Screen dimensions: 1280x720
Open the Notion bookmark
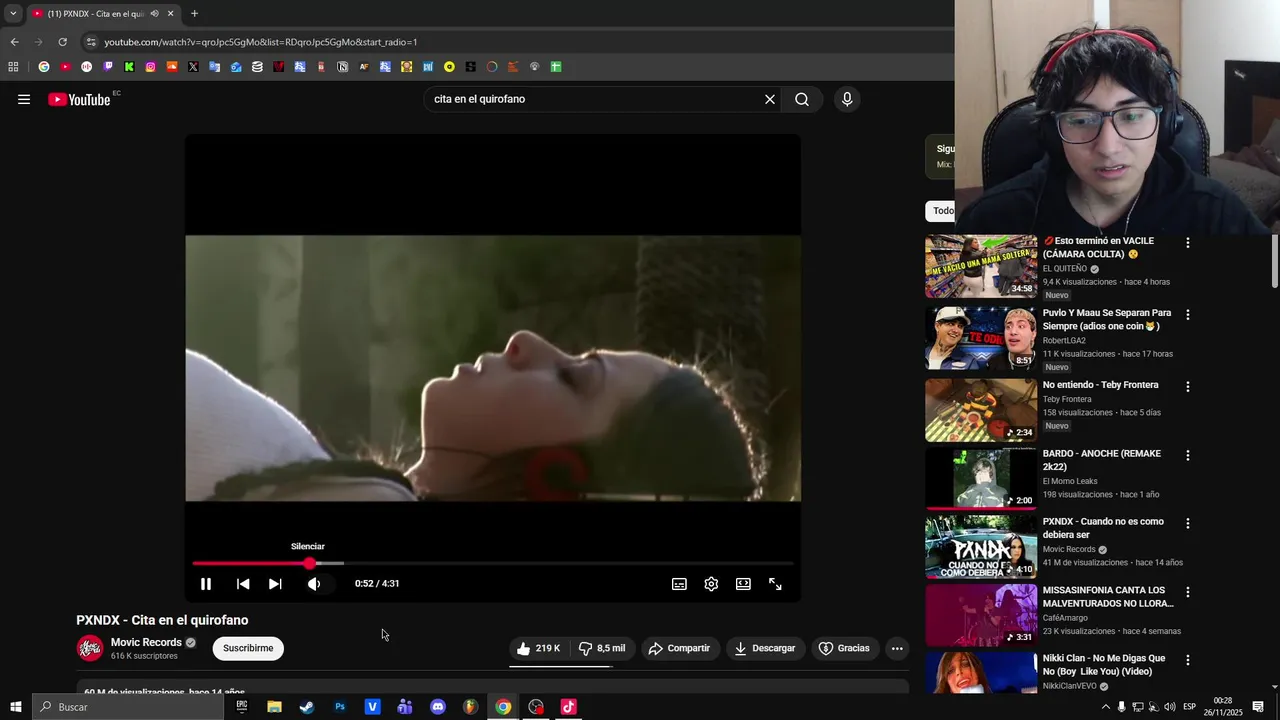coord(342,67)
